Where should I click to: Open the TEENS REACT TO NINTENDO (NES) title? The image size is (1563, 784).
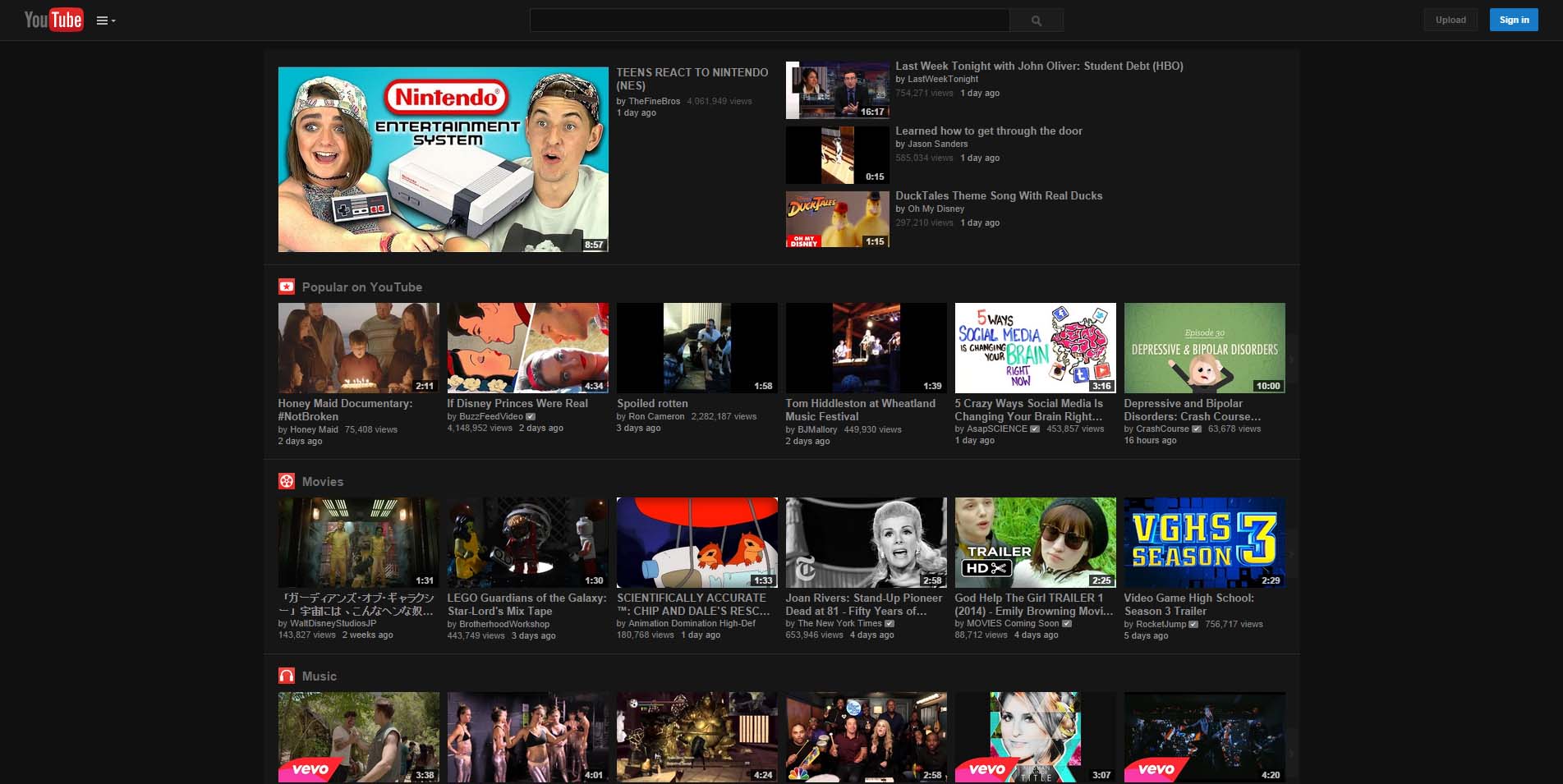pos(692,79)
